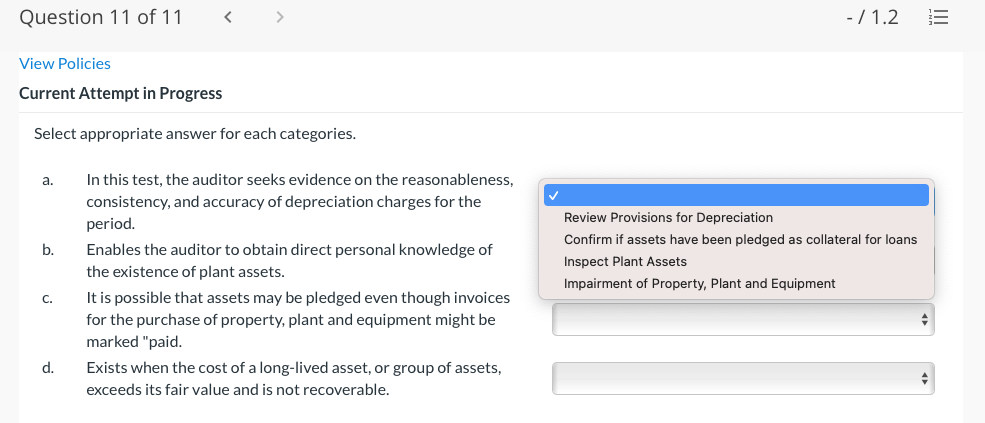The width and height of the screenshot is (985, 423).
Task: Pick the Inspect Plant Assets option
Action: tap(625, 261)
